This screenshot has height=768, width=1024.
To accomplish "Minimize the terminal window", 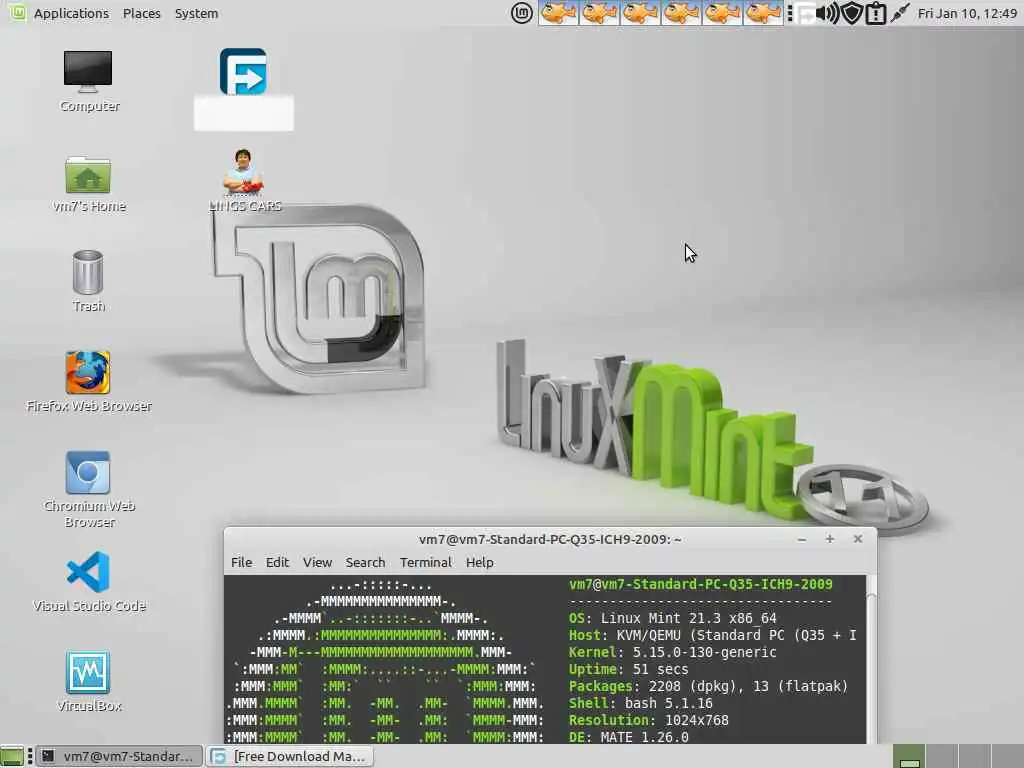I will pyautogui.click(x=802, y=539).
